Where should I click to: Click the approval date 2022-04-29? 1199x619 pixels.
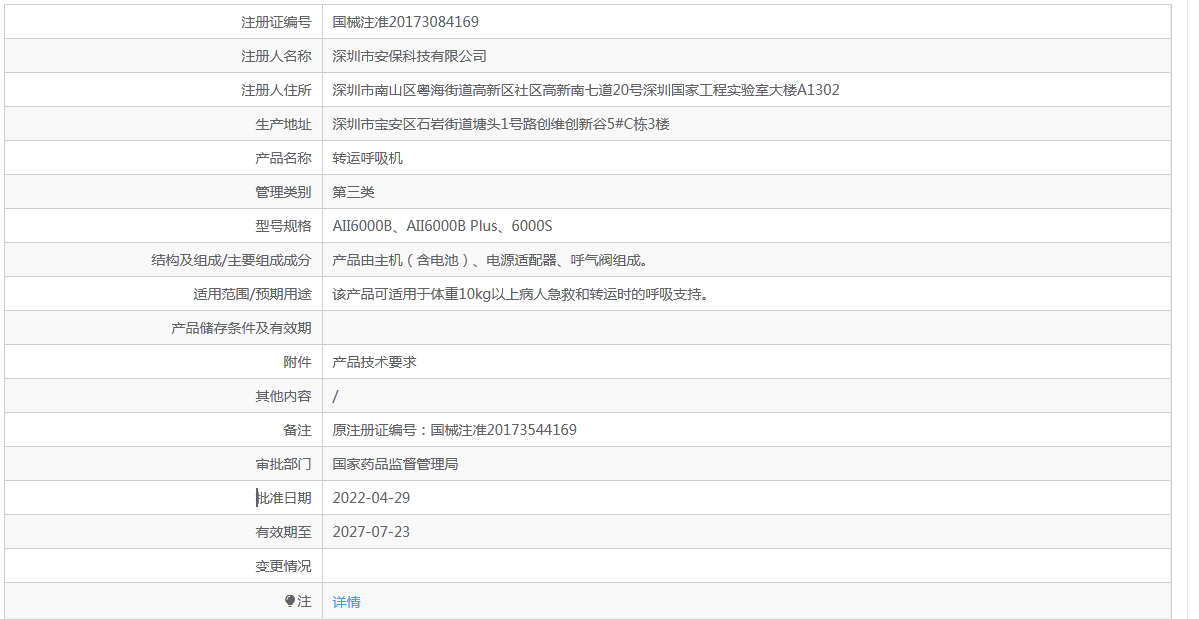(x=371, y=498)
